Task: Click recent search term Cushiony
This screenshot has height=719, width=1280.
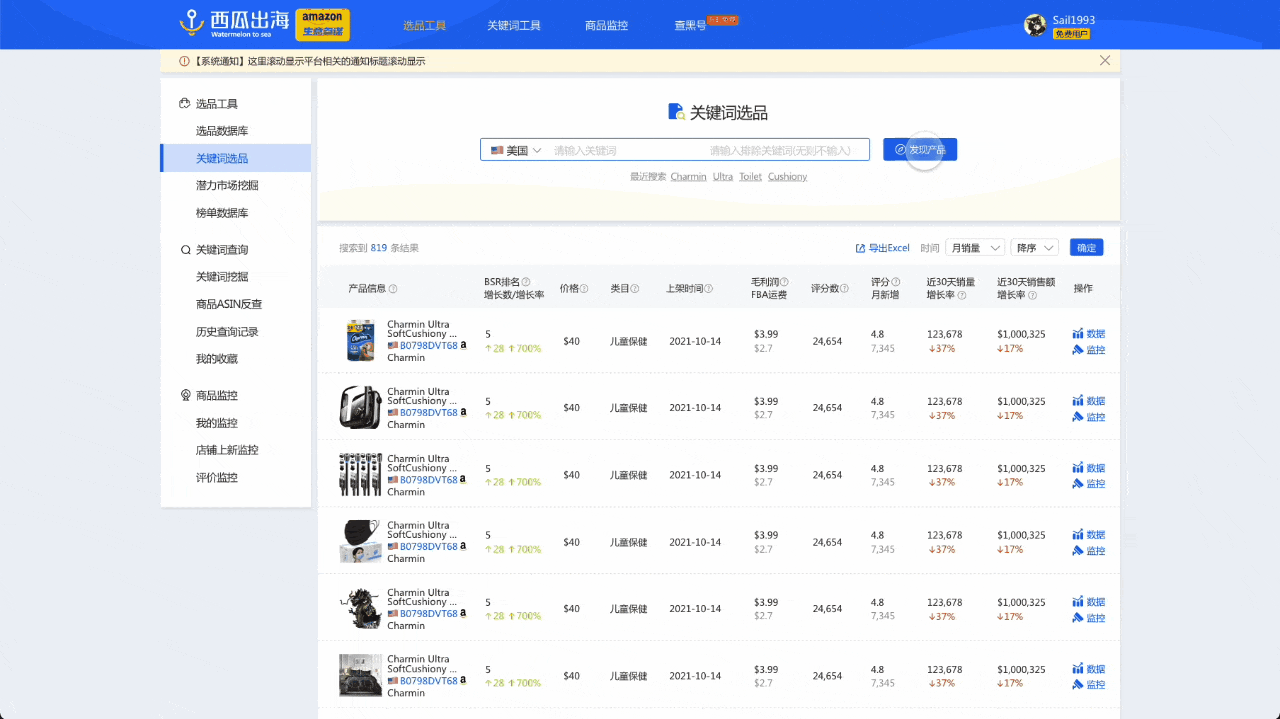Action: point(788,177)
